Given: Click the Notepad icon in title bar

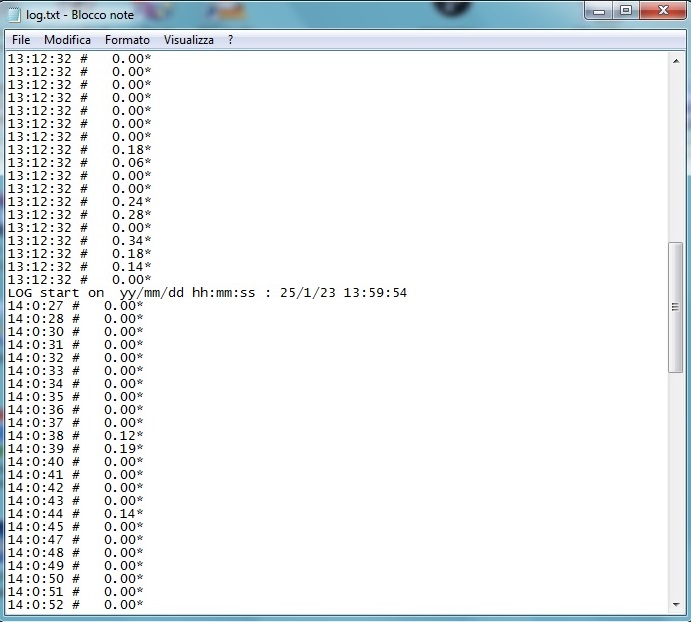Looking at the screenshot, I should coord(15,15).
